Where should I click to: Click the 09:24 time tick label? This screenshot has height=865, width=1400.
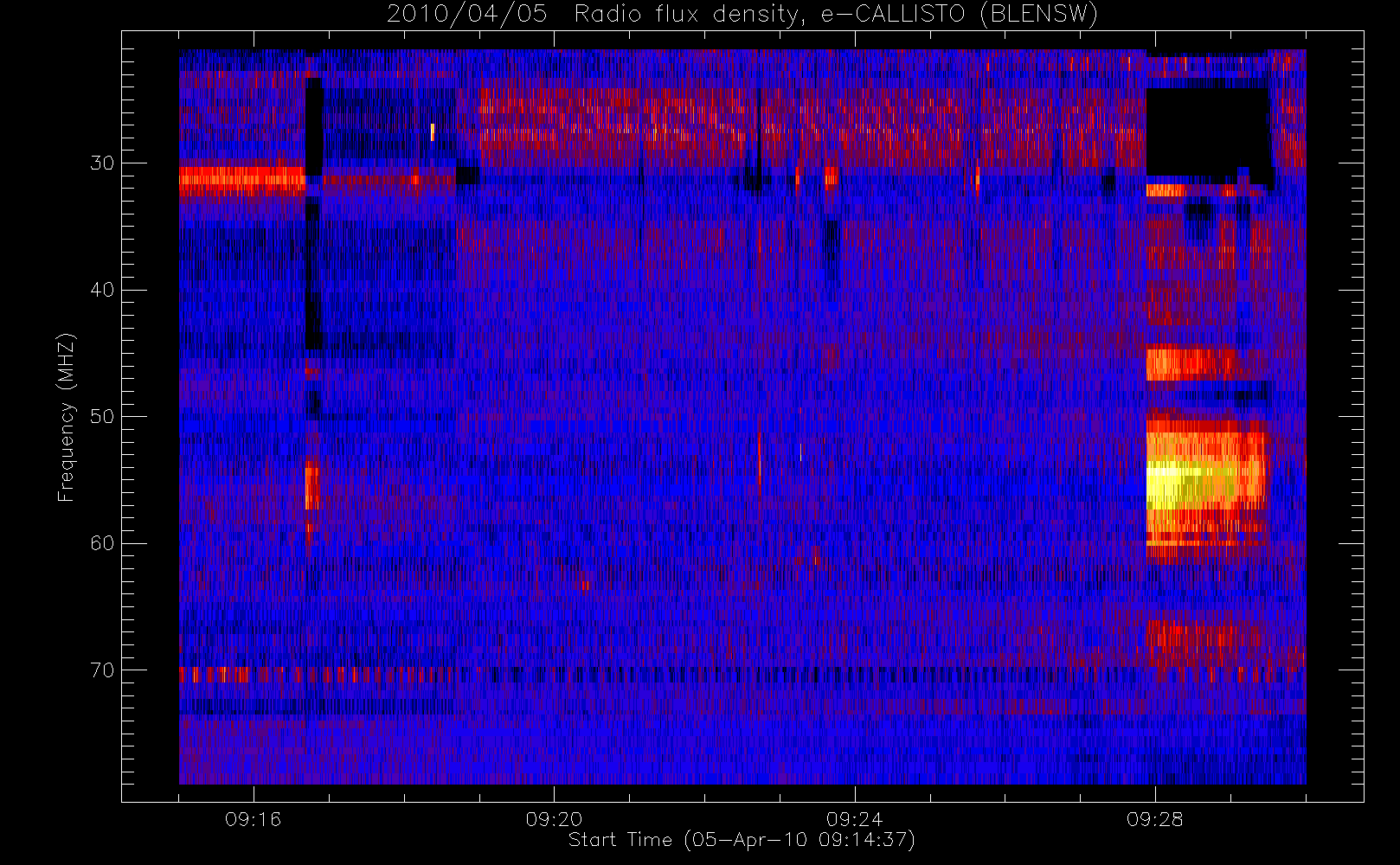click(x=854, y=818)
